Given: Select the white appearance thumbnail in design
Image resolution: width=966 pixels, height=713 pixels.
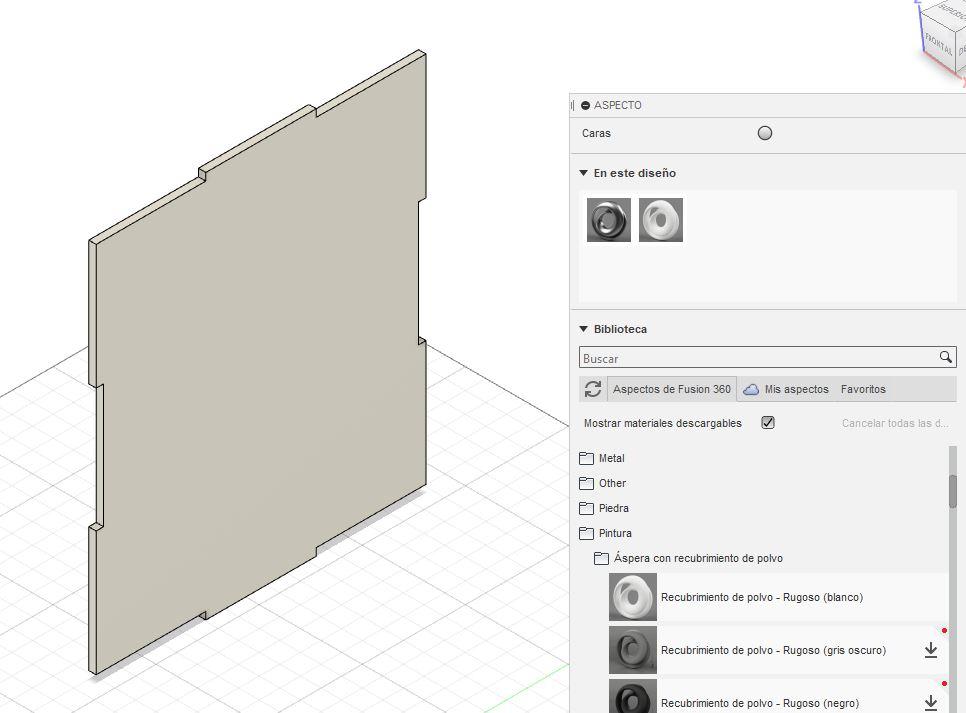Looking at the screenshot, I should tap(660, 220).
